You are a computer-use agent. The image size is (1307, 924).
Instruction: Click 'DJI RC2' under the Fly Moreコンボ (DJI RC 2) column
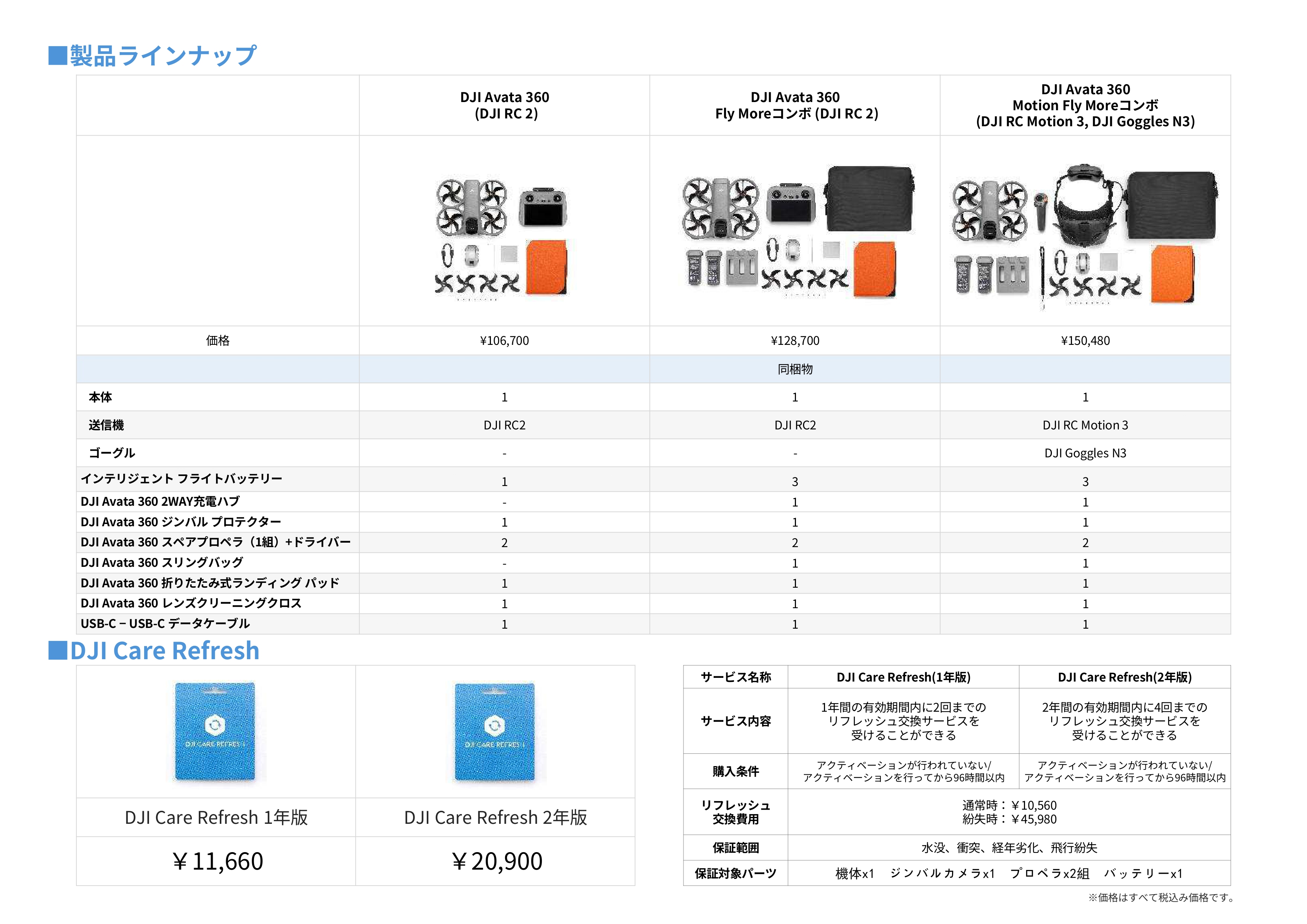coord(795,425)
